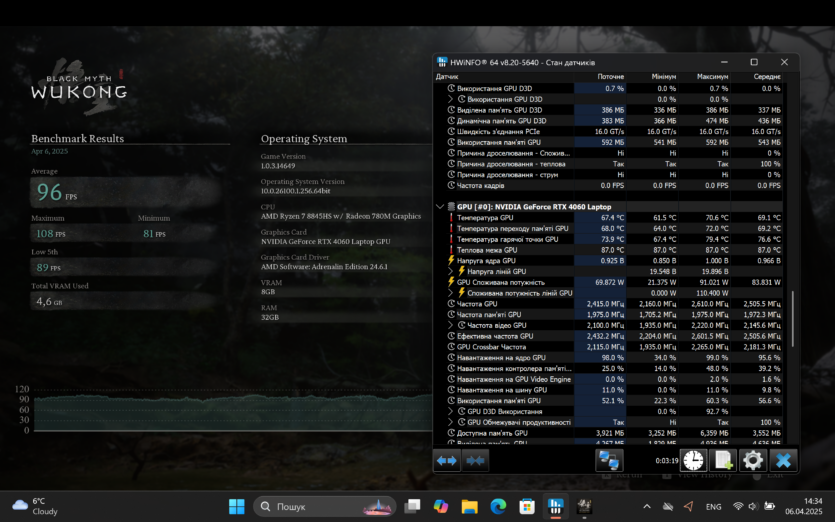Open the weather widget showing 6°C Cloudy
Image resolution: width=835 pixels, height=522 pixels.
click(35, 506)
